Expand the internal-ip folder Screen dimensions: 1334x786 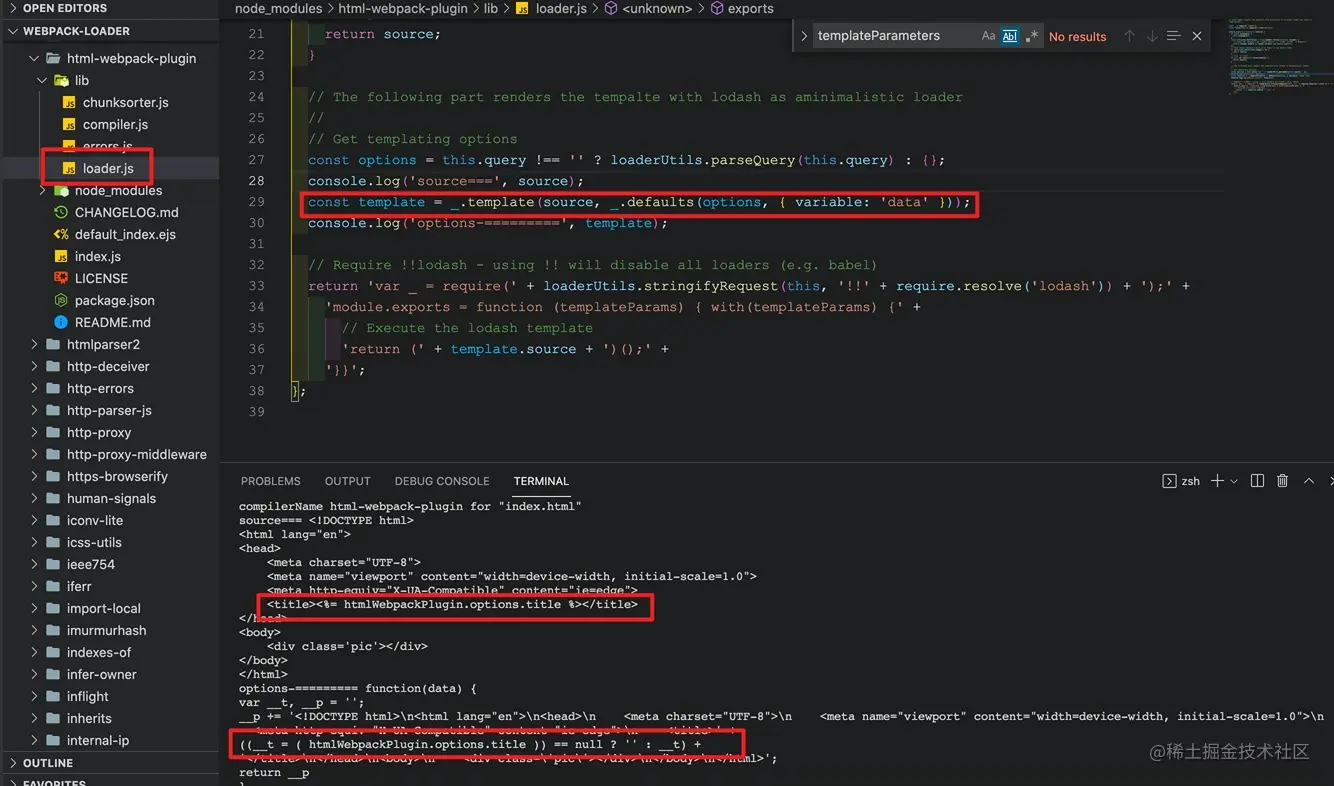98,740
